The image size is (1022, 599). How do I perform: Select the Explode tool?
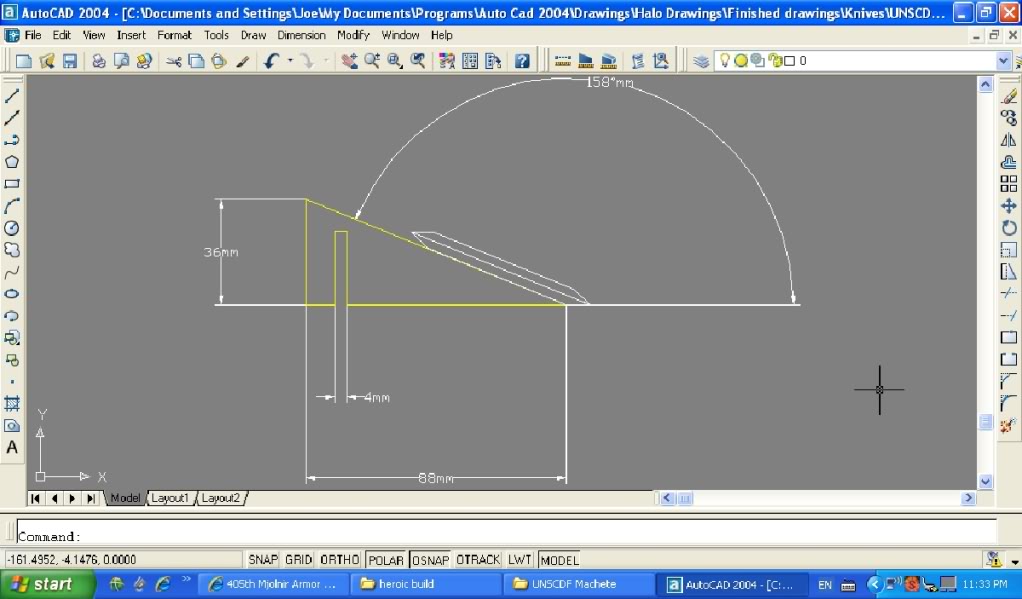click(x=1009, y=426)
